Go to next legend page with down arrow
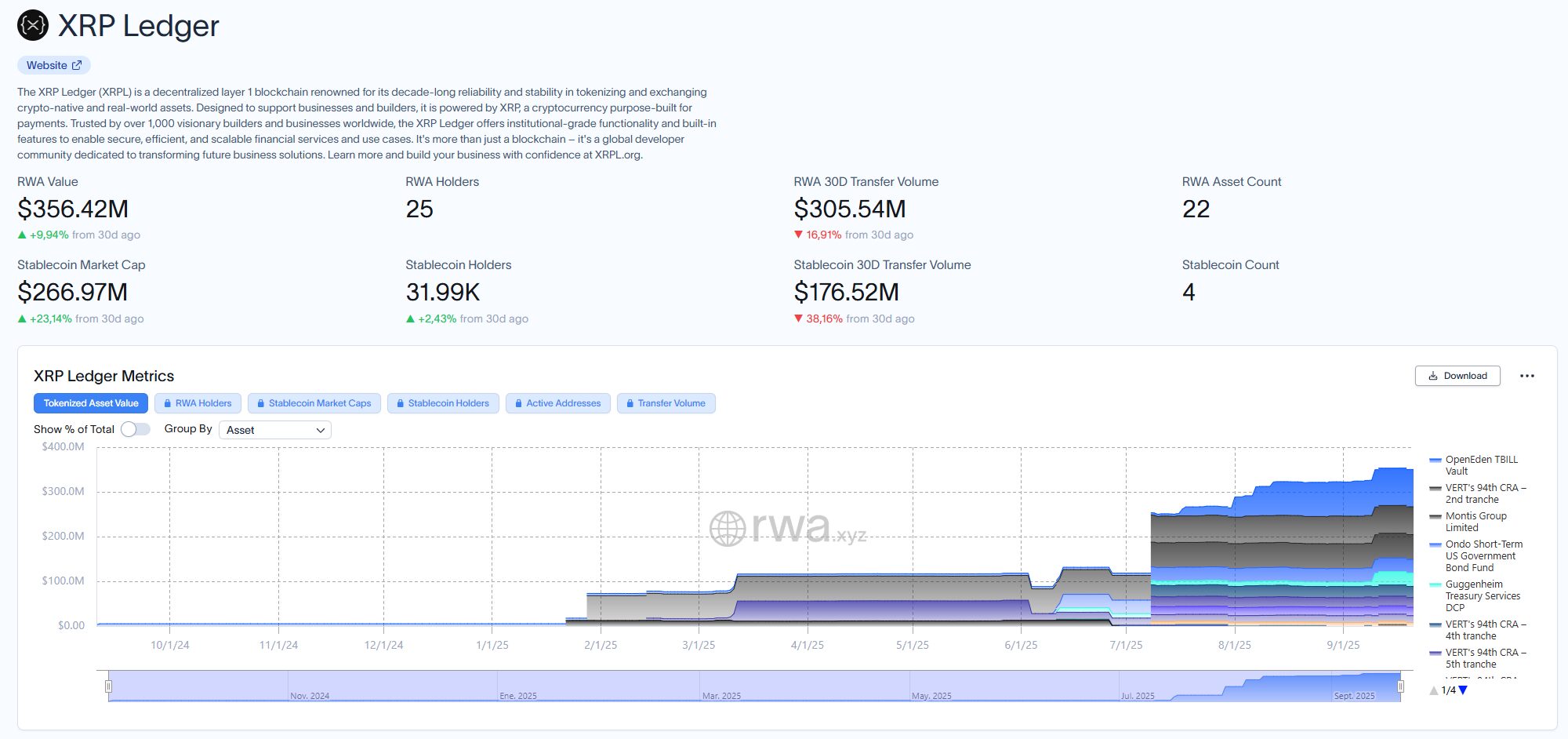 1463,690
